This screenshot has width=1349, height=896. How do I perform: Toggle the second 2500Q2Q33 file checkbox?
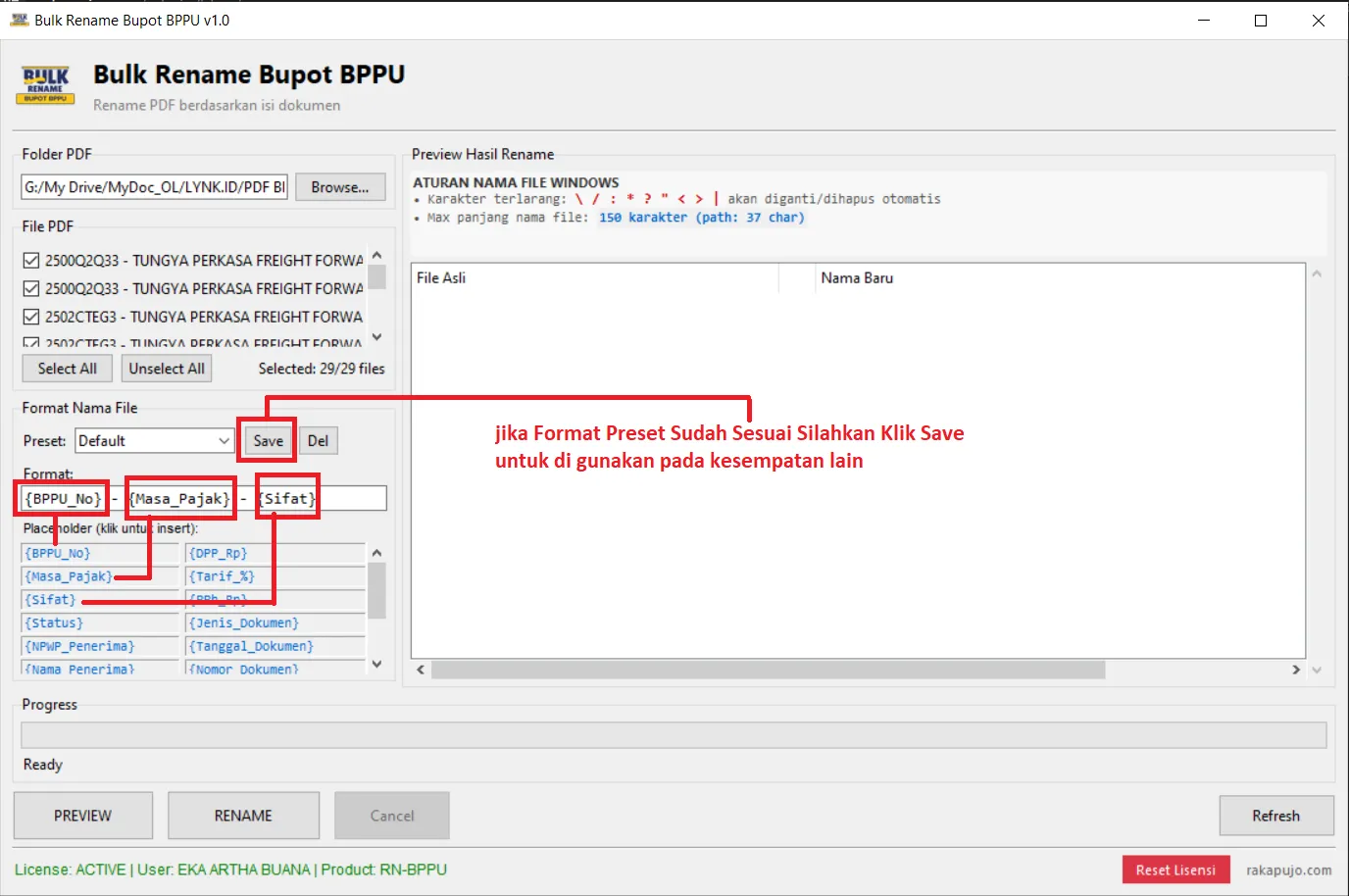(31, 289)
